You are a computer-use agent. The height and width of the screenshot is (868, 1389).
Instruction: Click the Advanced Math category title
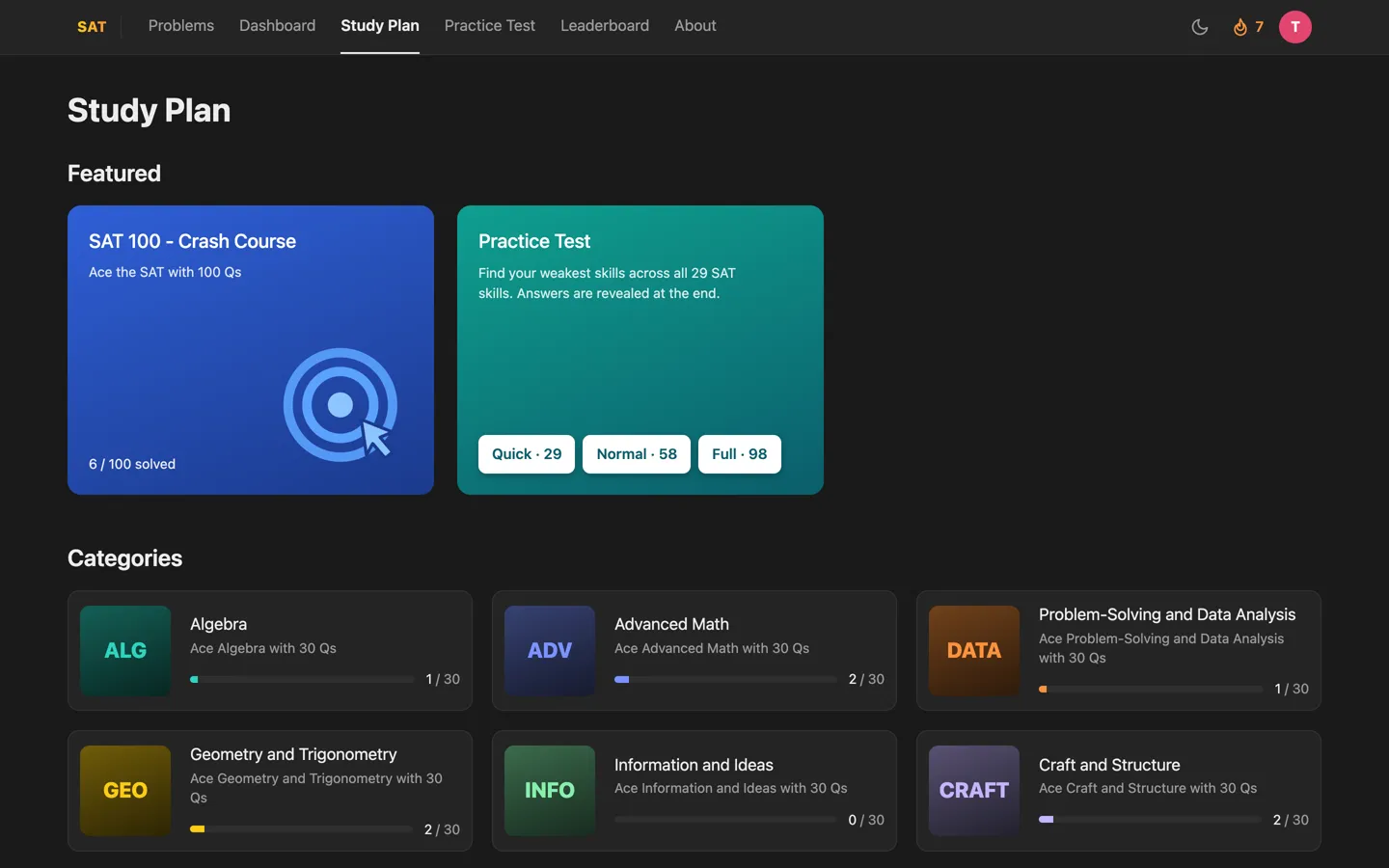coord(671,624)
